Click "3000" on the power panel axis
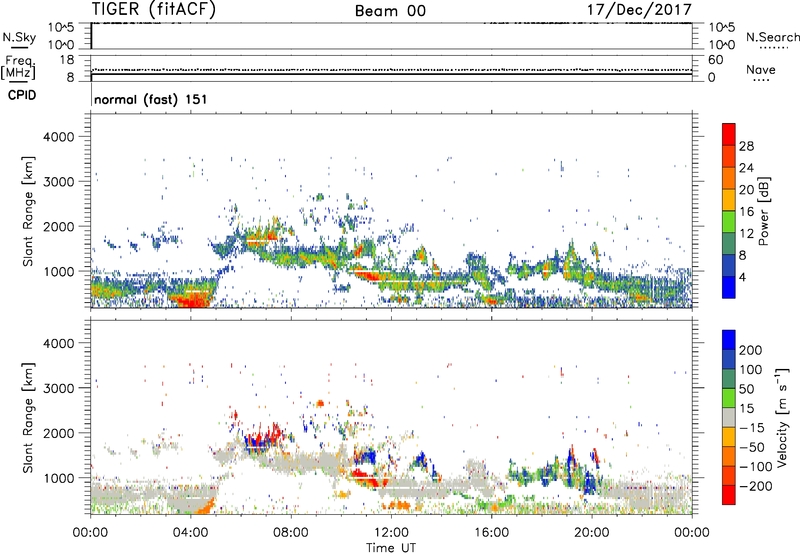 tap(59, 182)
